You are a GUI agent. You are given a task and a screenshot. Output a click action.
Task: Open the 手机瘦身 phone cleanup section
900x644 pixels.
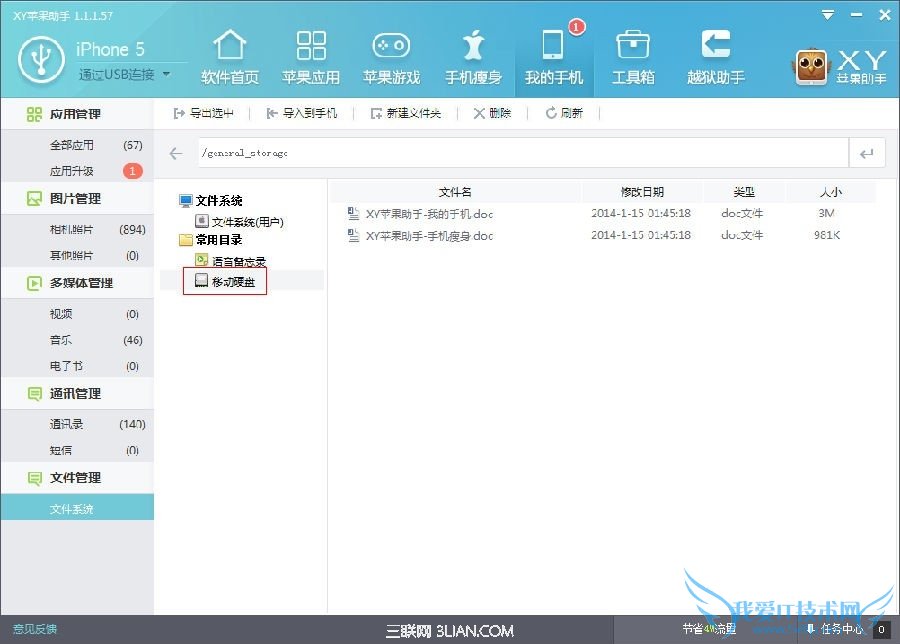[473, 57]
